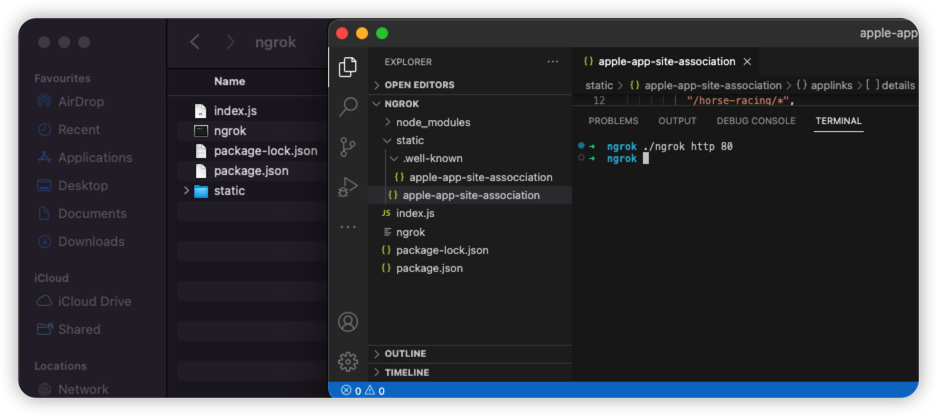
Task: Select the apple-app-site-association editor tab
Action: tap(667, 62)
